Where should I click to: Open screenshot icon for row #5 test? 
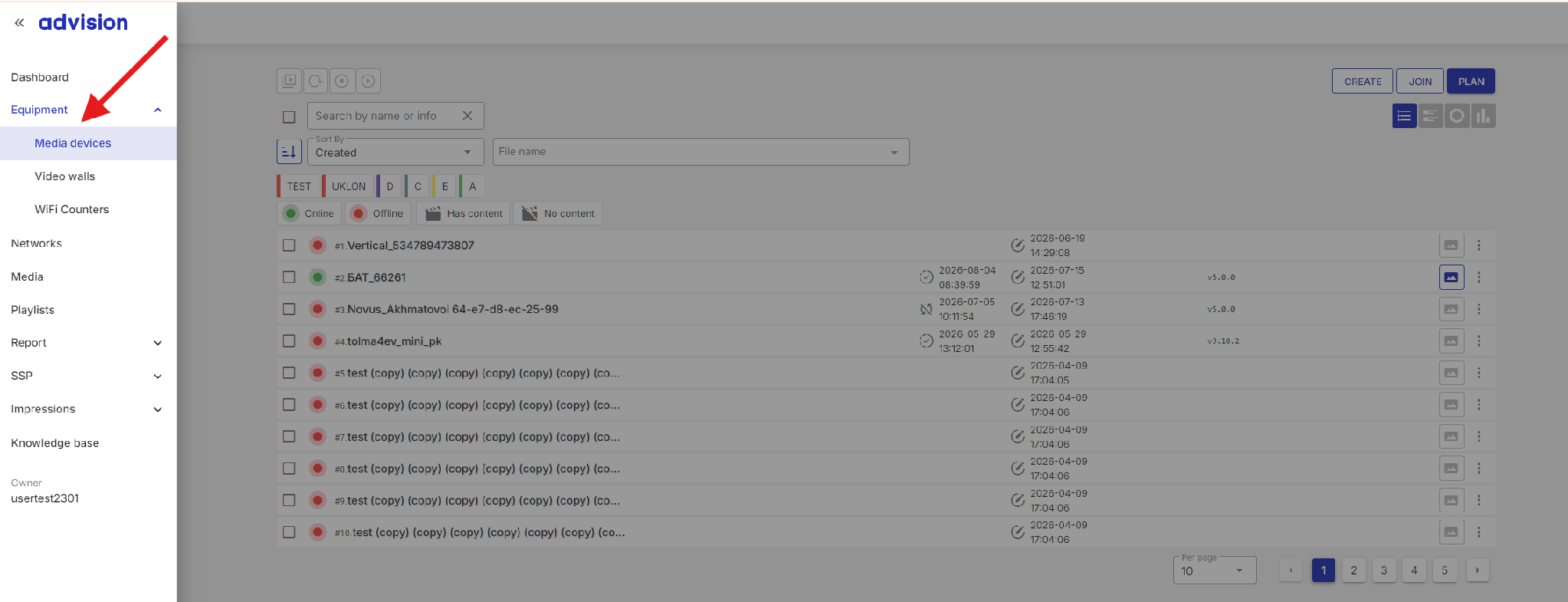(1452, 373)
